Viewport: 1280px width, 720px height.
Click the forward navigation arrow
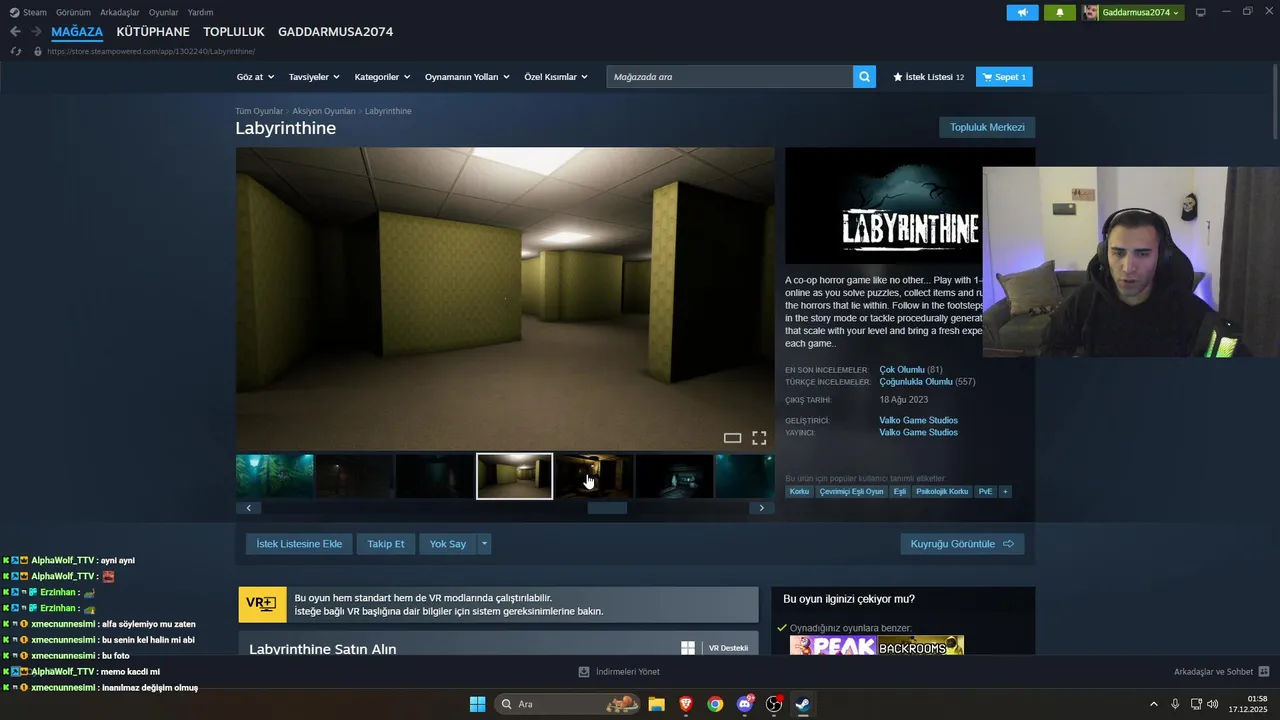click(36, 32)
